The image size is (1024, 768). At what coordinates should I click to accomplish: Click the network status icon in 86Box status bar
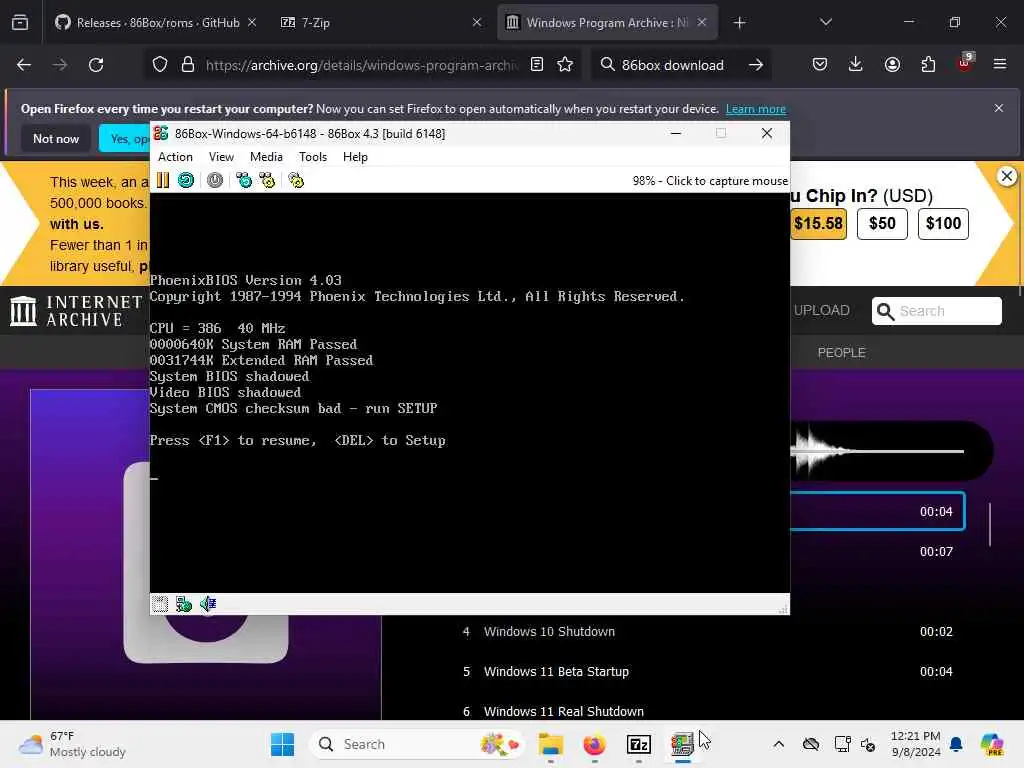[x=184, y=604]
